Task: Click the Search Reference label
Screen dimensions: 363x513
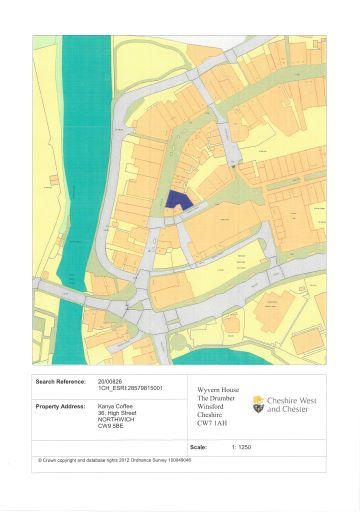Action: pos(60,382)
